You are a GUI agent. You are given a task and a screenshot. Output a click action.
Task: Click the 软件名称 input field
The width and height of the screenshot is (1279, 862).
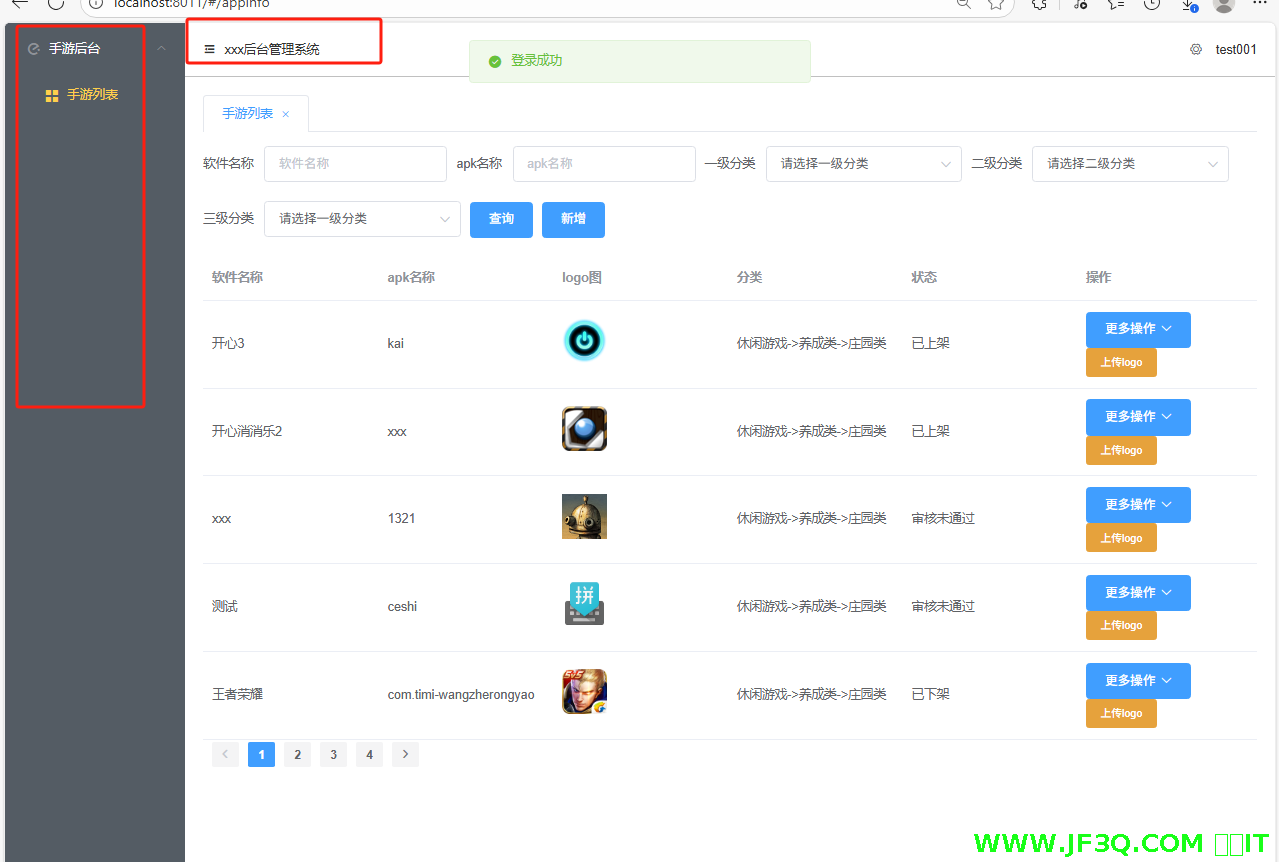point(355,164)
